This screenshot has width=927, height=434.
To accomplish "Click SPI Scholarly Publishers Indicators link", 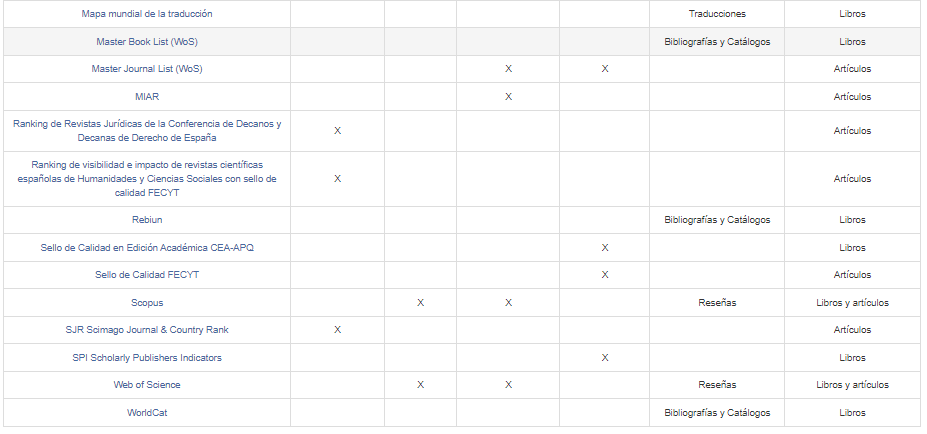I will coord(147,357).
